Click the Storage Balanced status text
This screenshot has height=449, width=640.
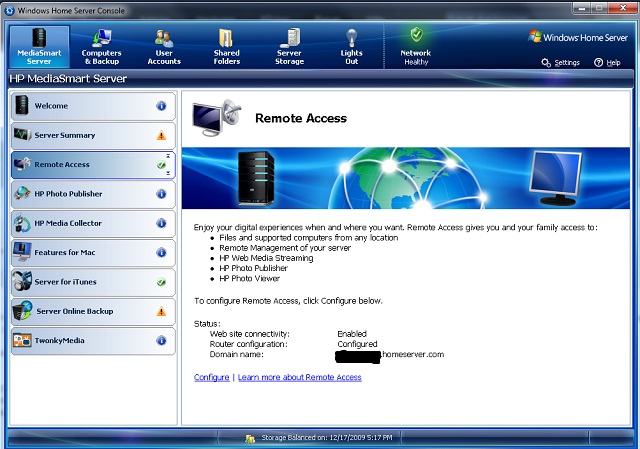327,438
